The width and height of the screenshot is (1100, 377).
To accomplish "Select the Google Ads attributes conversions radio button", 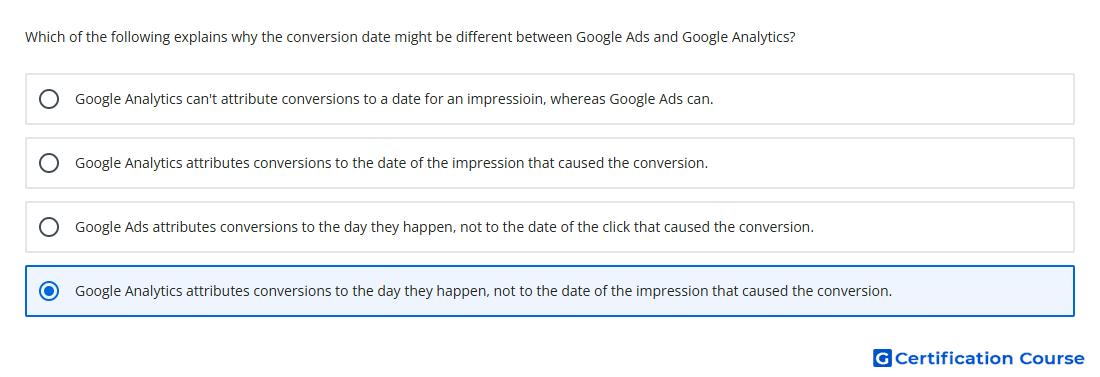I will (x=49, y=227).
